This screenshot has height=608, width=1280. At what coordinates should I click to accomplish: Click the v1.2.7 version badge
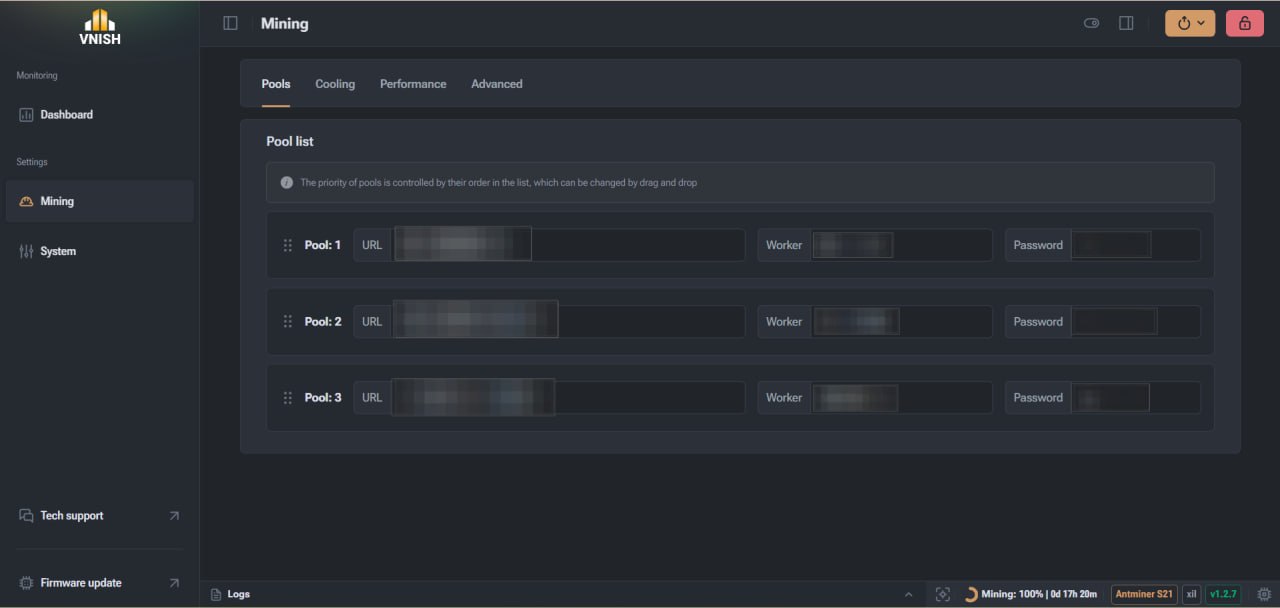pos(1223,594)
